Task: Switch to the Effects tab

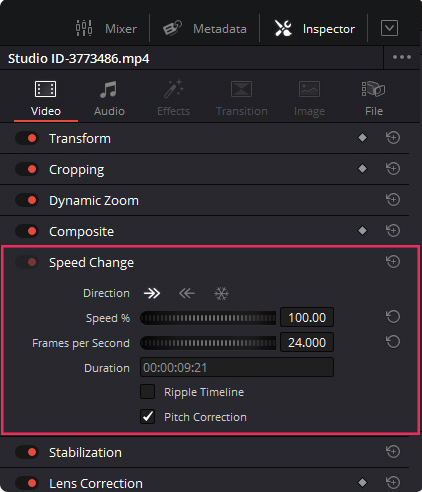Action: tap(173, 98)
